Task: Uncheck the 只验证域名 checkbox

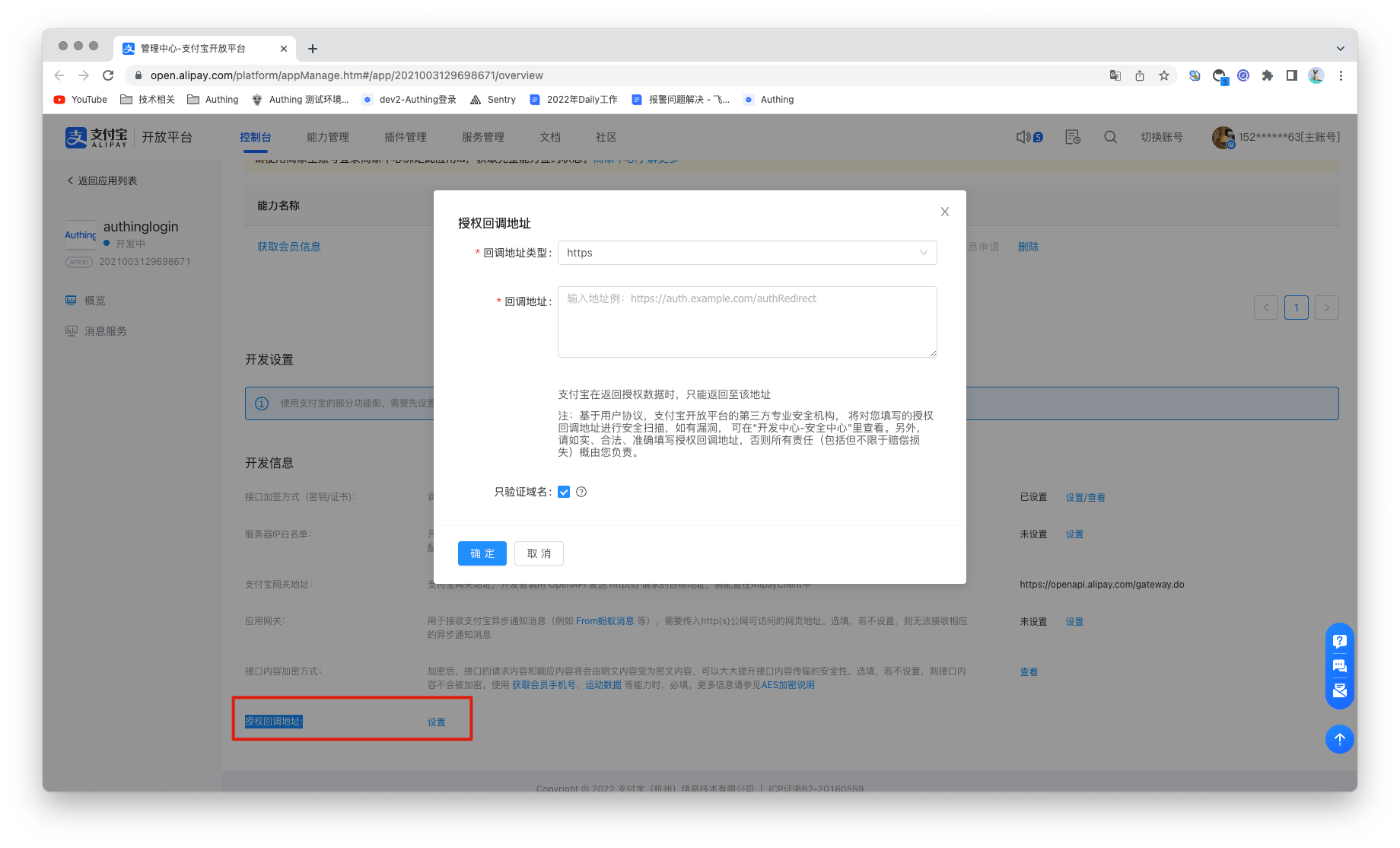Action: 564,492
